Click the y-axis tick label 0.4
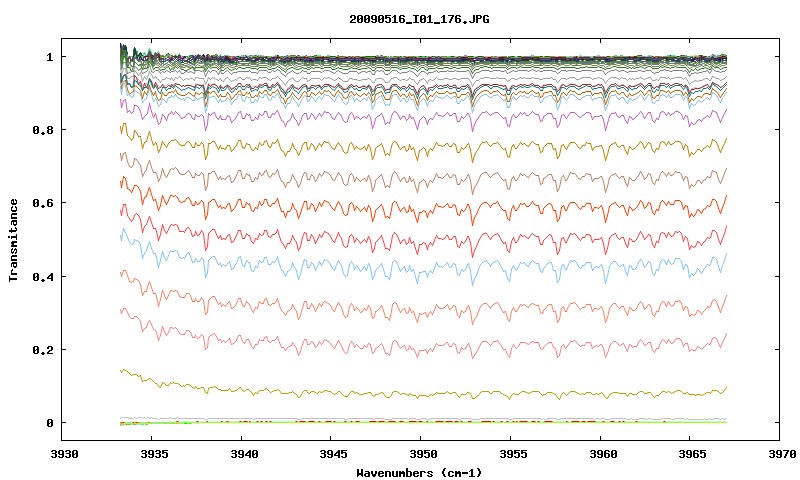 point(43,276)
